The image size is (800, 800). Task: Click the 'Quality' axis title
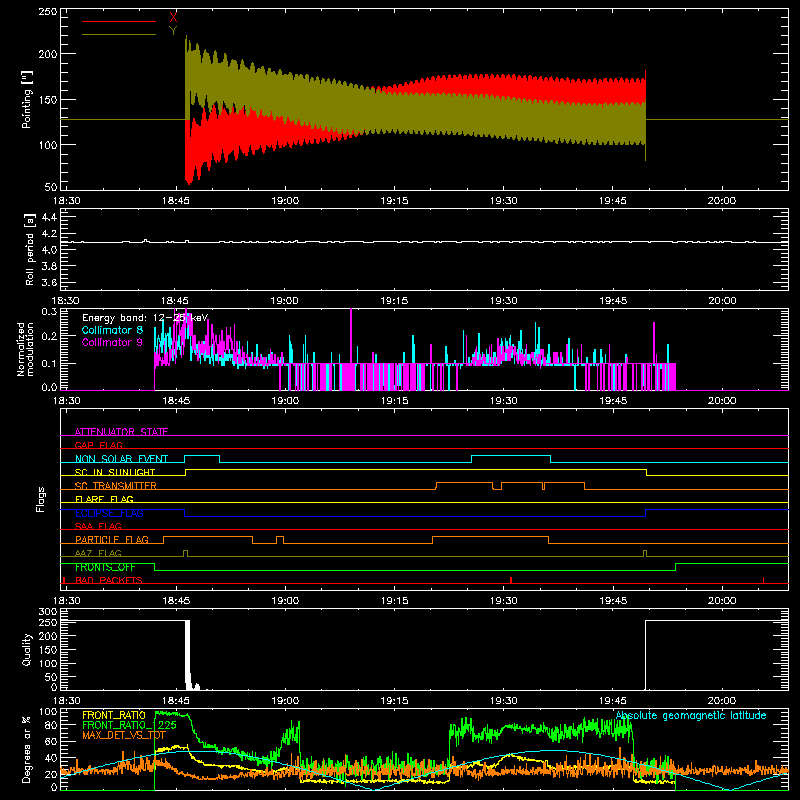point(27,649)
